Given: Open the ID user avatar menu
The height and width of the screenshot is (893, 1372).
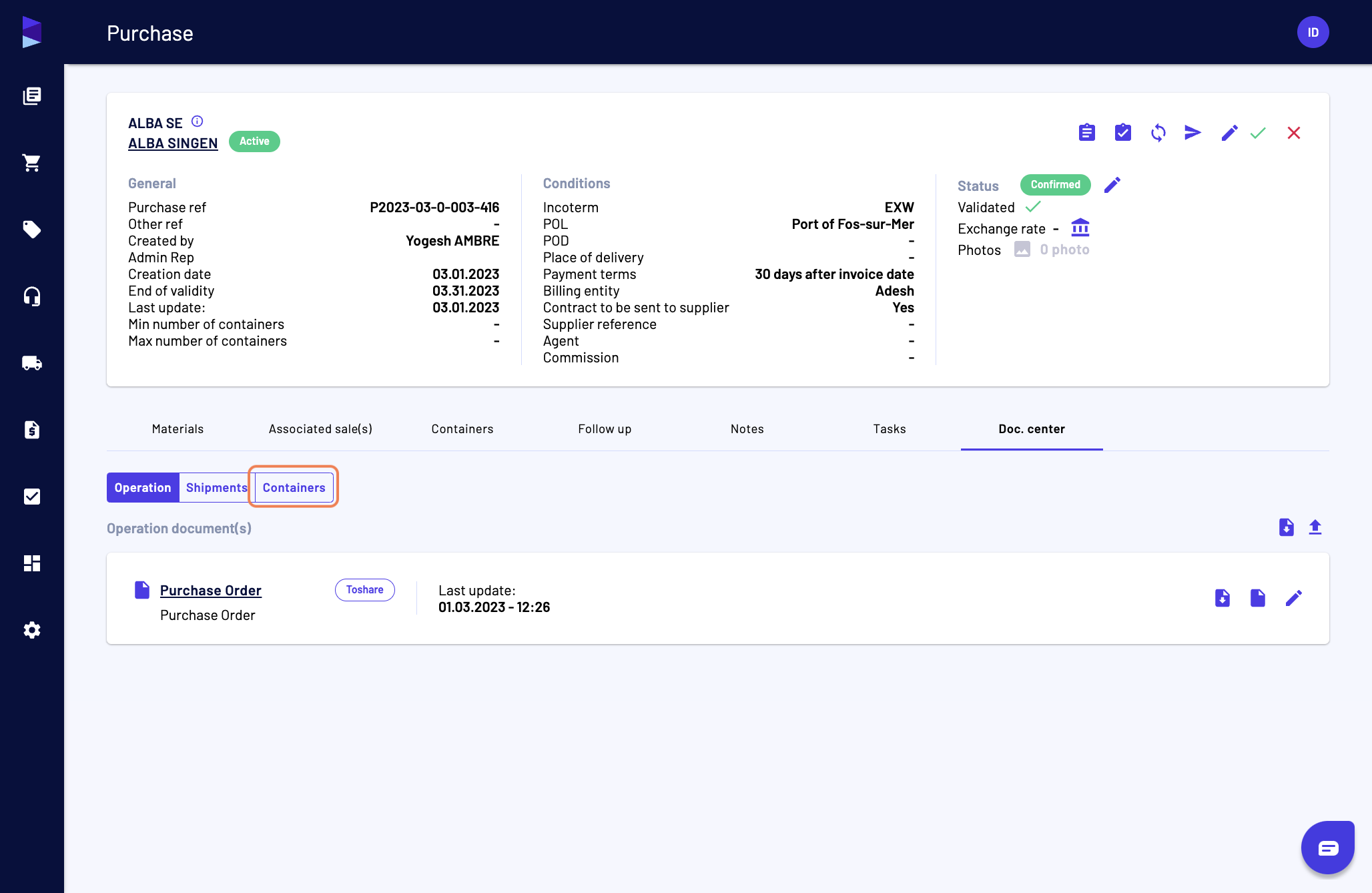Looking at the screenshot, I should point(1313,32).
